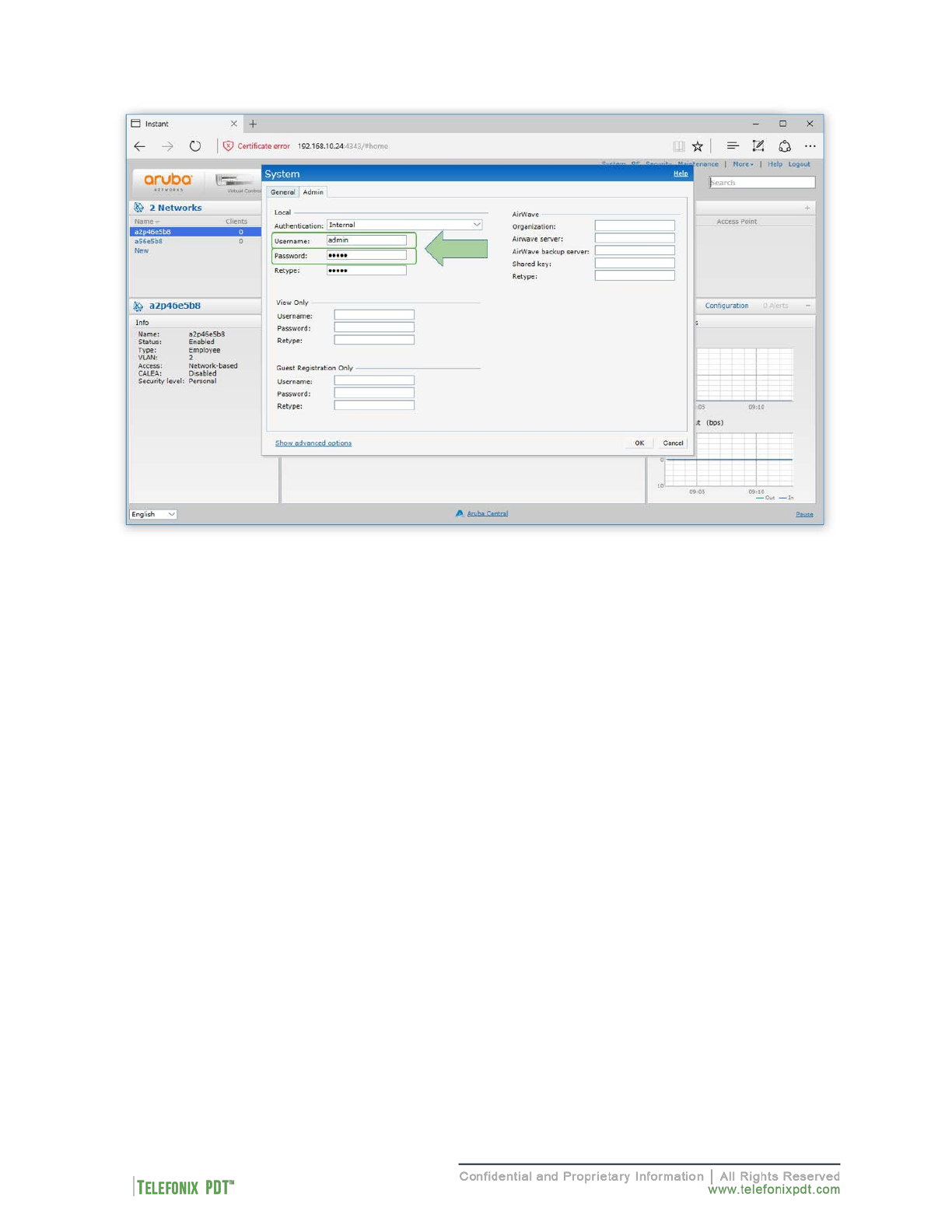Screen dimensions: 952x1232
Task: Collapse the panel next to Alerts
Action: 807,306
